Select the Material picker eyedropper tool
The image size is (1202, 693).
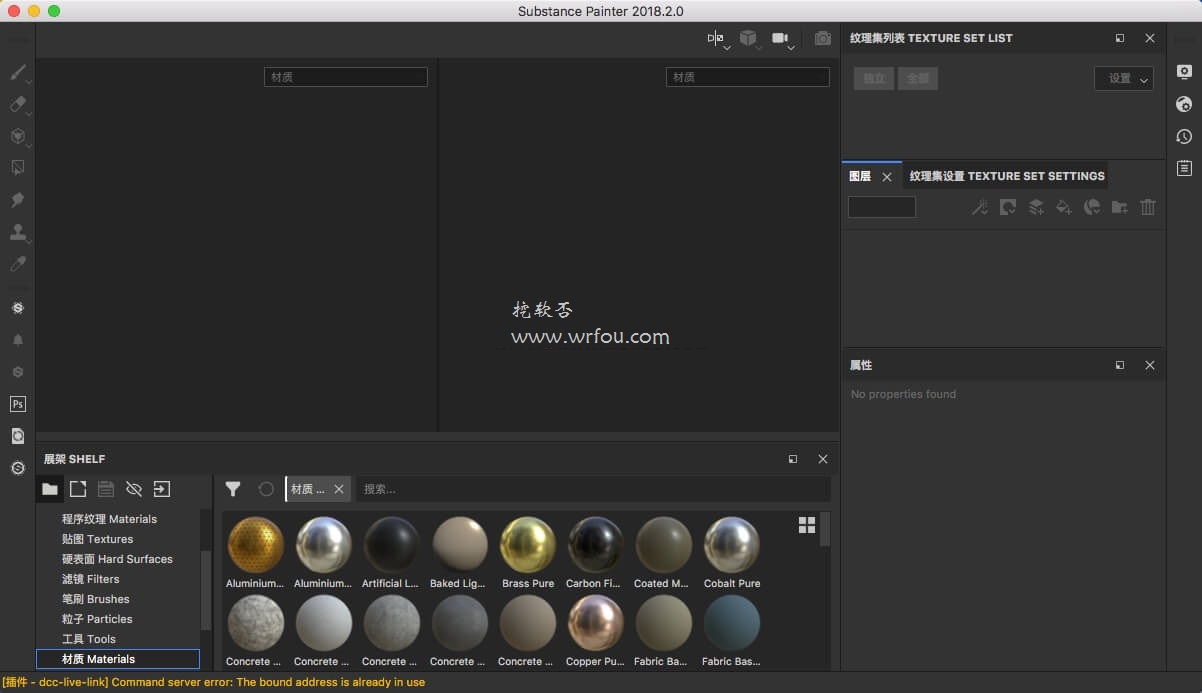(x=18, y=264)
